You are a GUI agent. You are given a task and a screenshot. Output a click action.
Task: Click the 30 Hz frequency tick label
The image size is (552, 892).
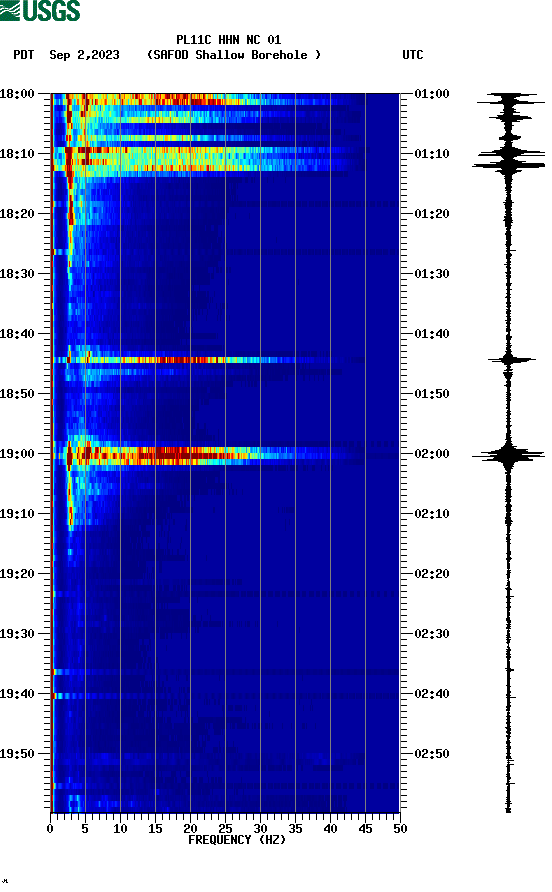click(x=260, y=829)
